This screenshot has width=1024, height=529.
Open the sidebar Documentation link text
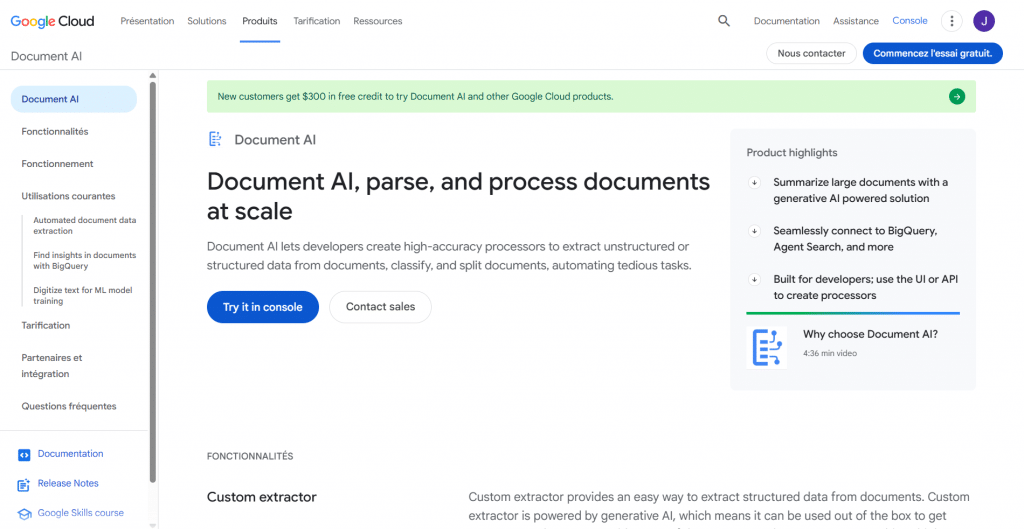pyautogui.click(x=71, y=454)
